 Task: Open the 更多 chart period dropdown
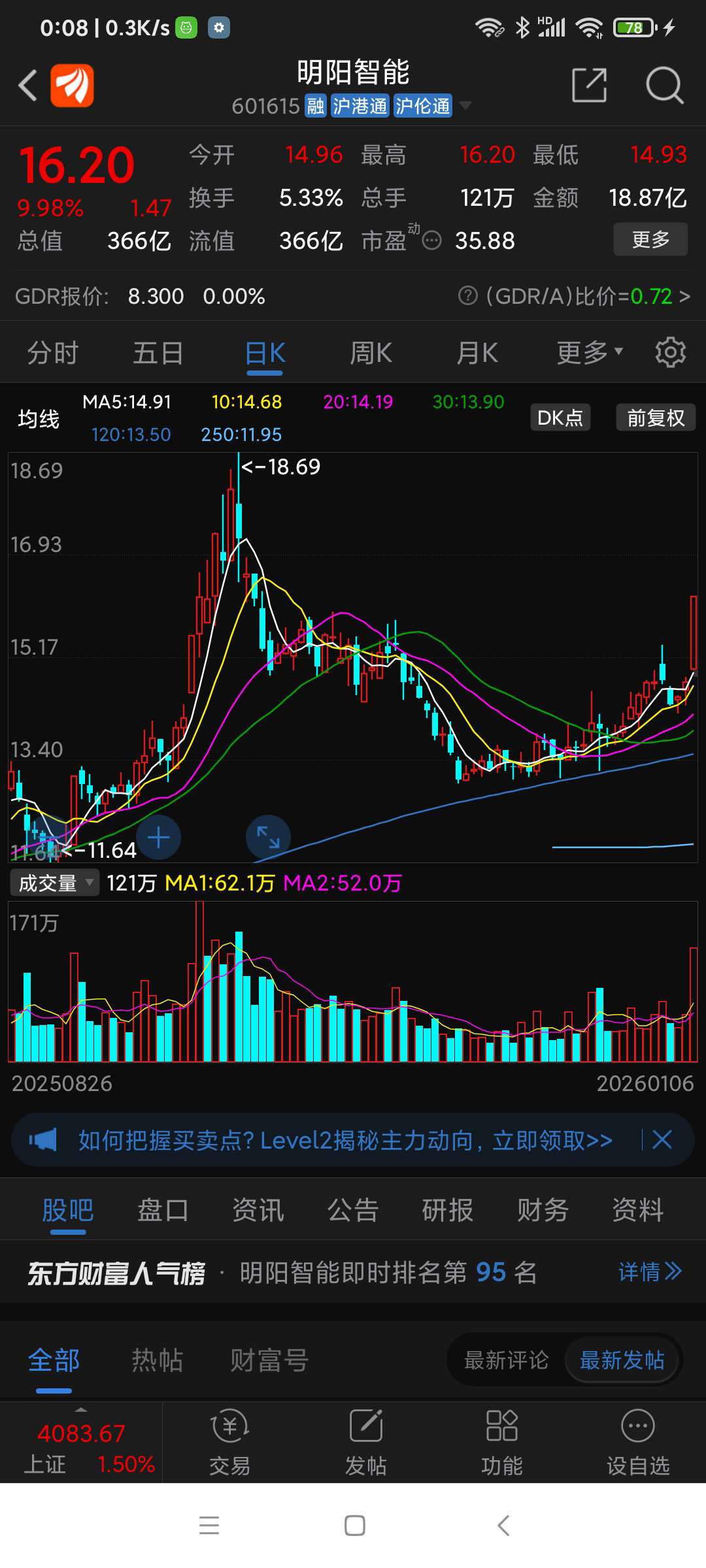pyautogui.click(x=590, y=353)
